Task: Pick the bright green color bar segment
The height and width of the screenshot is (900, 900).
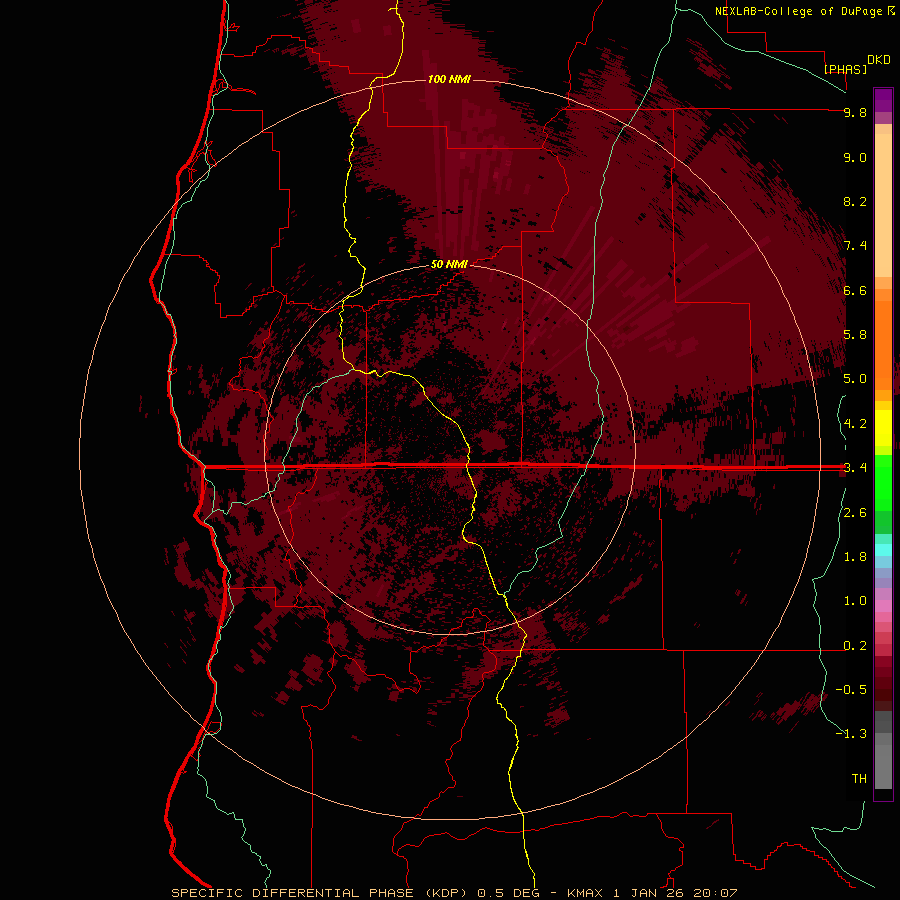Action: point(883,482)
